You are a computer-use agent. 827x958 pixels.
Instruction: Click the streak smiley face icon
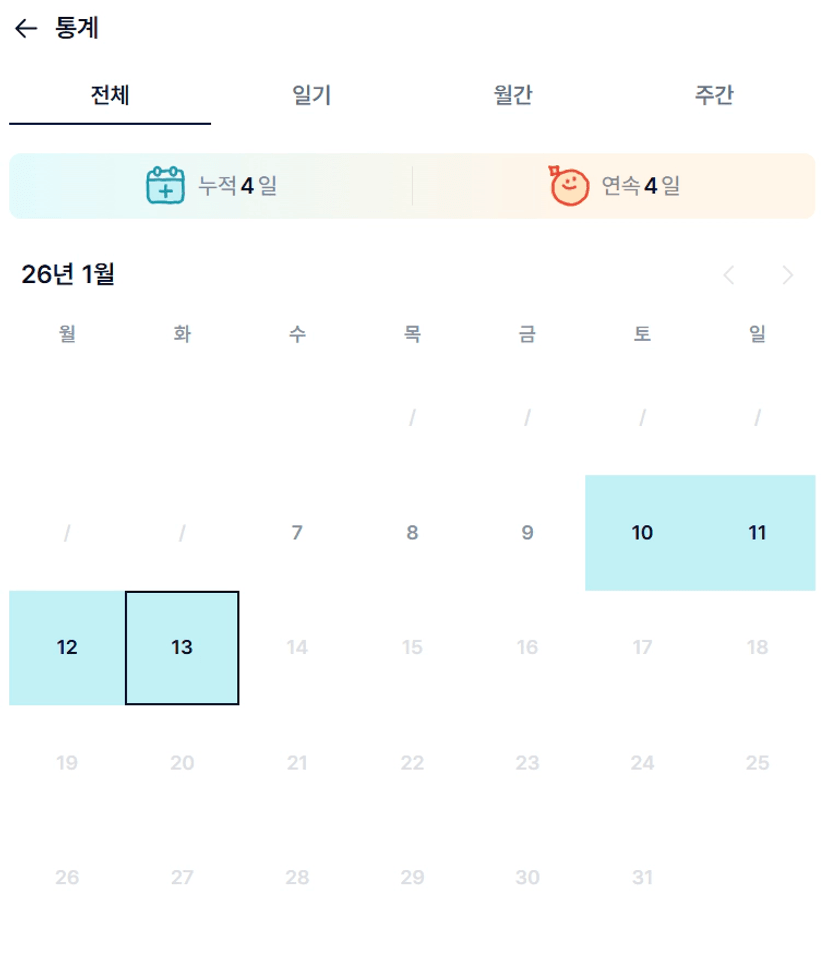tap(569, 185)
